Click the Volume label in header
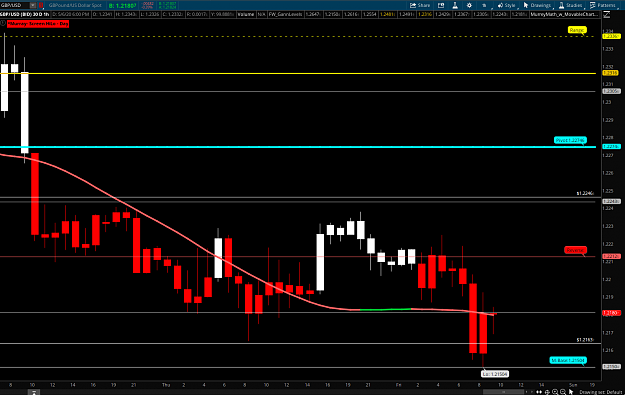Screen dimensions: 625x395 246,14
